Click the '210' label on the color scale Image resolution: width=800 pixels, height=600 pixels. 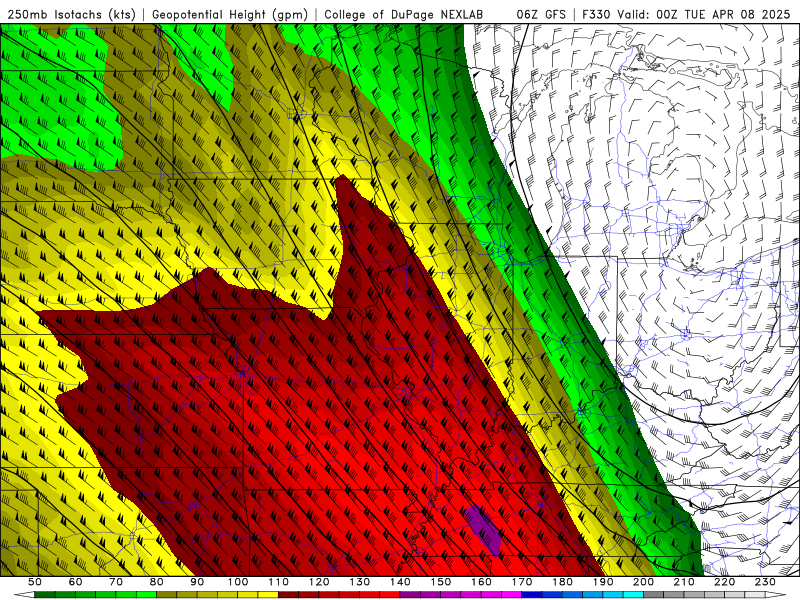click(684, 582)
